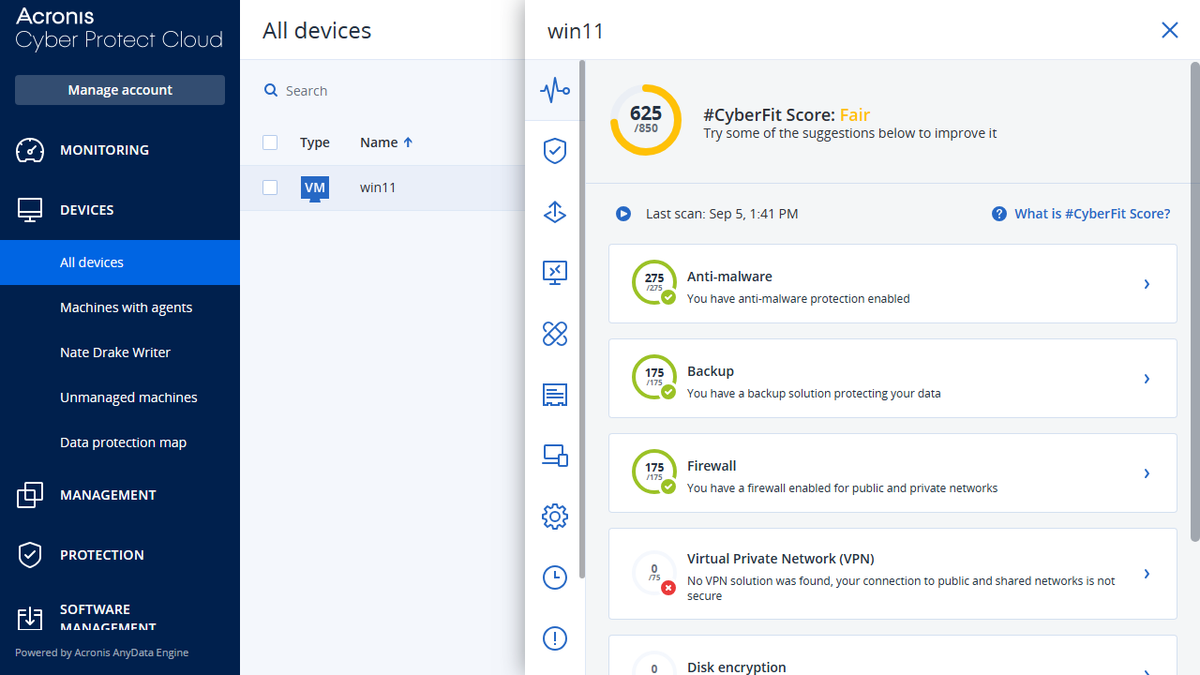Open the patch management band-aid icon
This screenshot has height=675, width=1200.
pyautogui.click(x=555, y=334)
